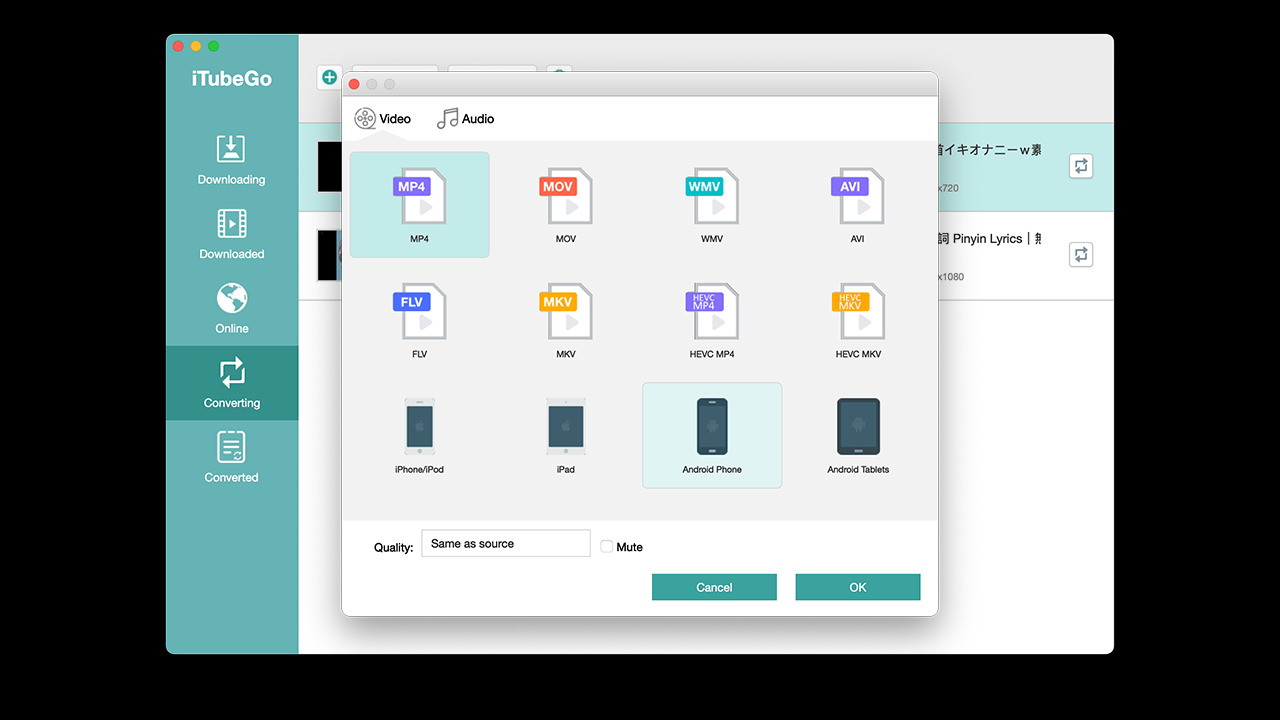Select the MKV format icon
This screenshot has height=720, width=1280.
tap(565, 312)
